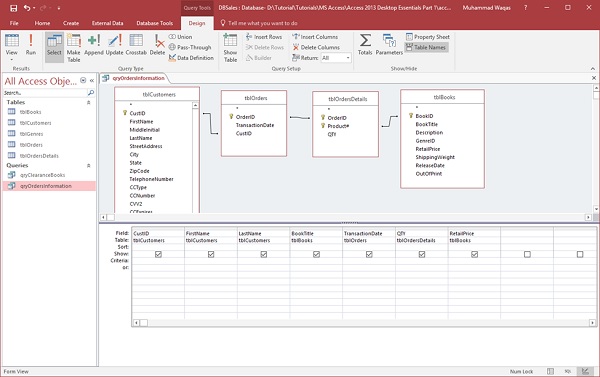Click the Delete Columns button
The image size is (600, 377).
click(x=316, y=47)
